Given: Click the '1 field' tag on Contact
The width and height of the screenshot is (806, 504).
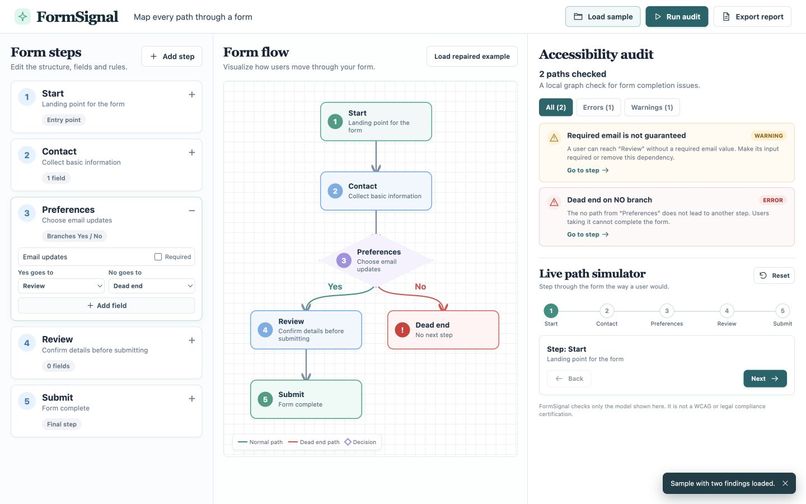Looking at the screenshot, I should tap(56, 178).
